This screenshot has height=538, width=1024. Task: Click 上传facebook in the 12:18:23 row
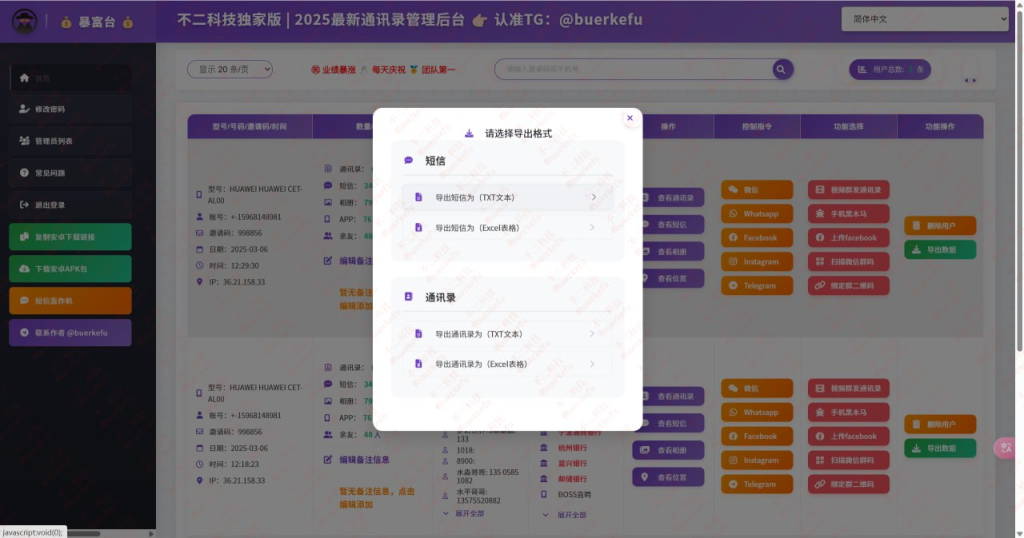click(848, 436)
